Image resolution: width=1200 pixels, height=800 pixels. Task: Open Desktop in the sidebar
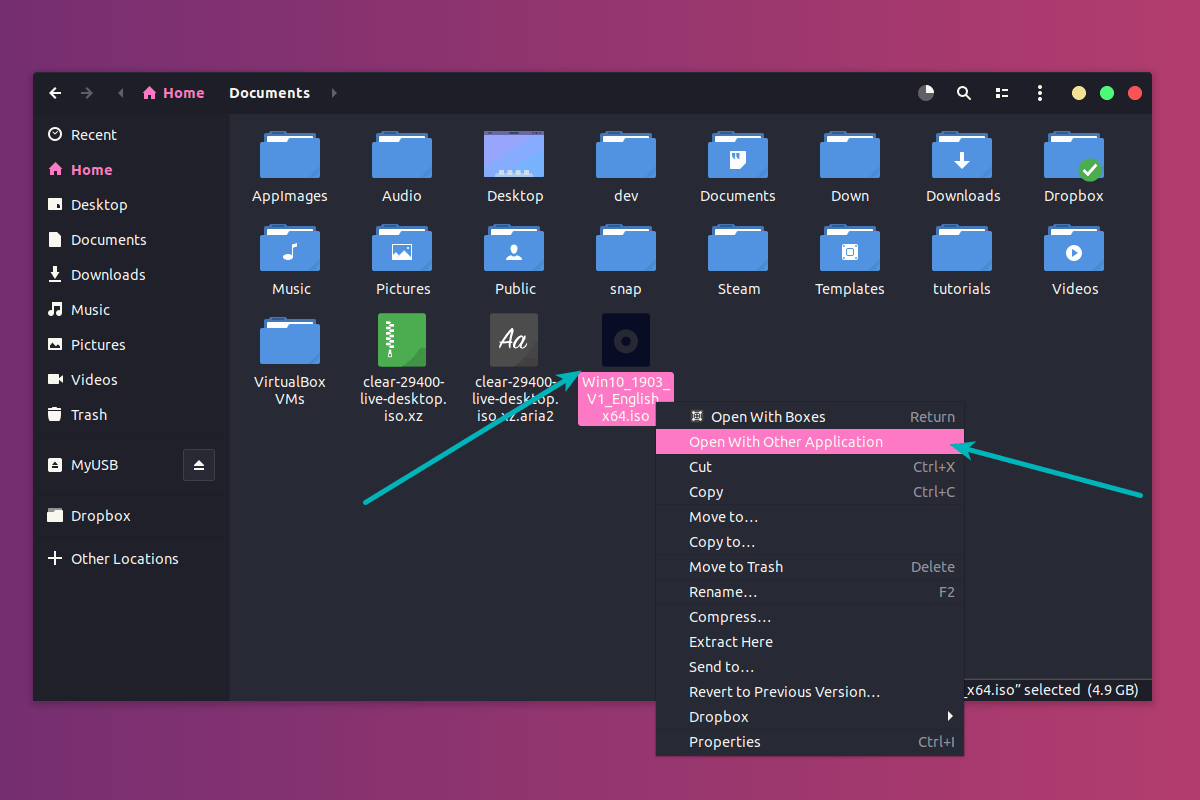click(130, 205)
